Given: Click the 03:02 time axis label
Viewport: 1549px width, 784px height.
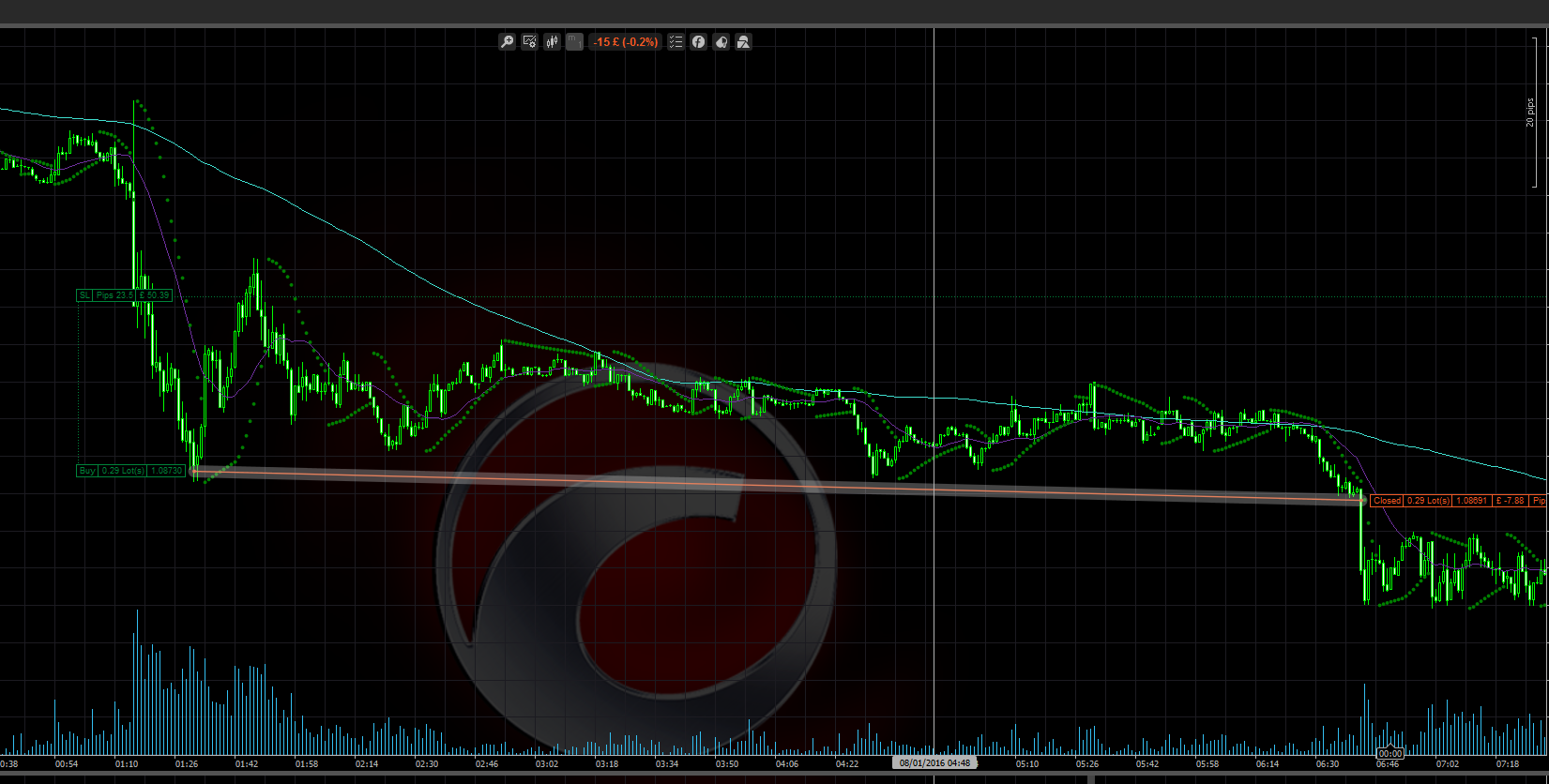Looking at the screenshot, I should pyautogui.click(x=547, y=764).
